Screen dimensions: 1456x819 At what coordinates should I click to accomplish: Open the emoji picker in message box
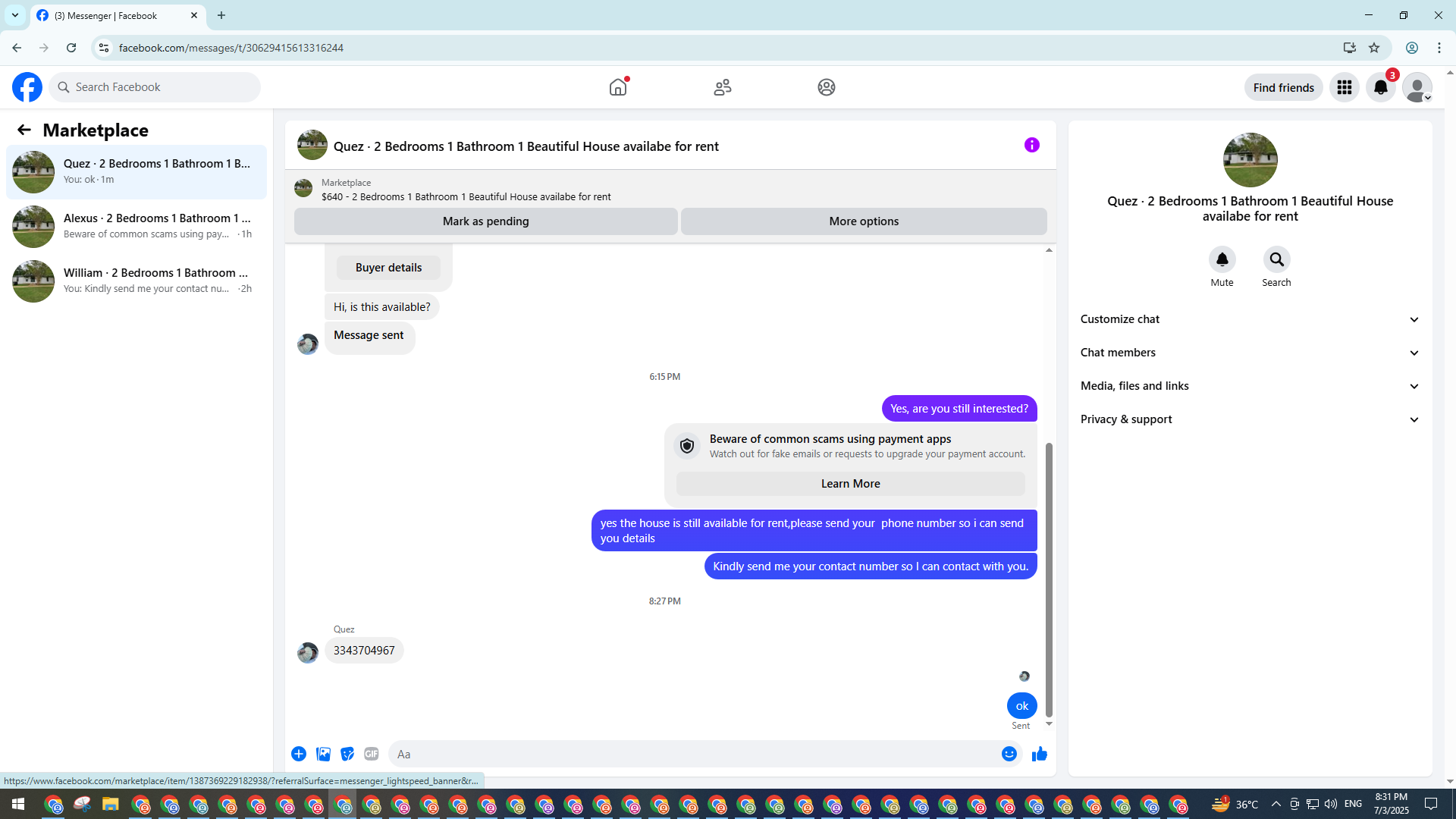[1009, 754]
